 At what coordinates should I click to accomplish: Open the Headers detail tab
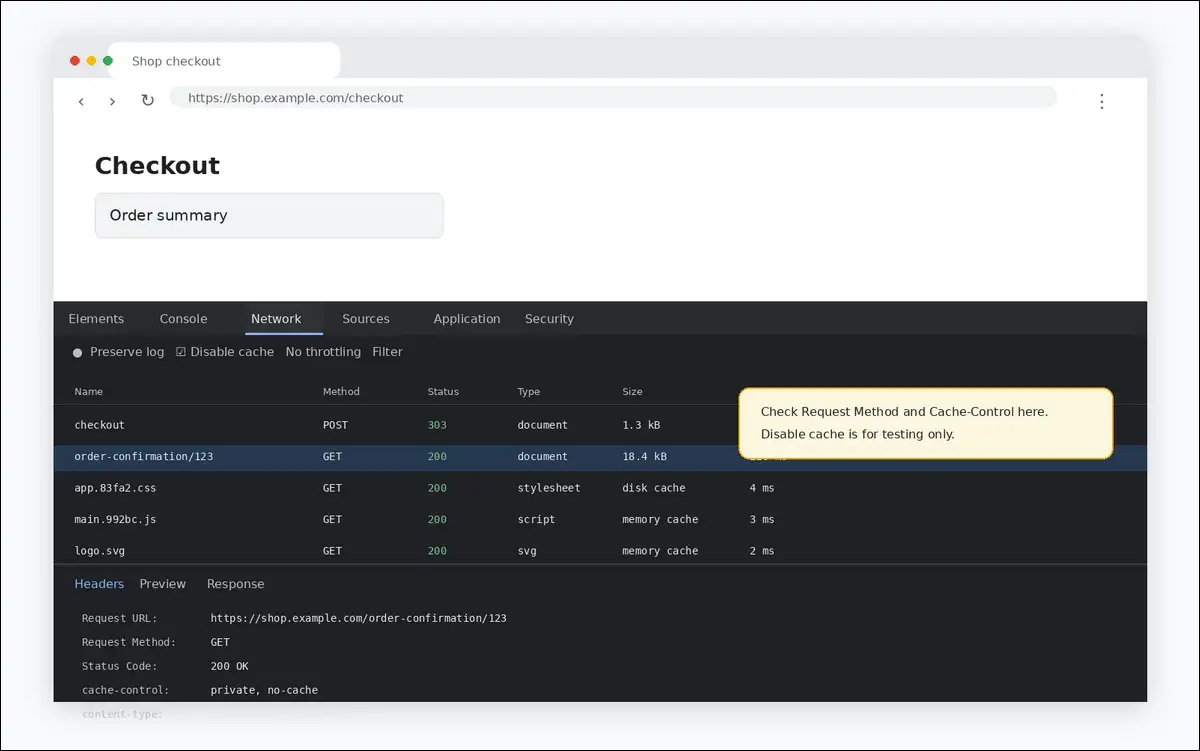click(99, 584)
